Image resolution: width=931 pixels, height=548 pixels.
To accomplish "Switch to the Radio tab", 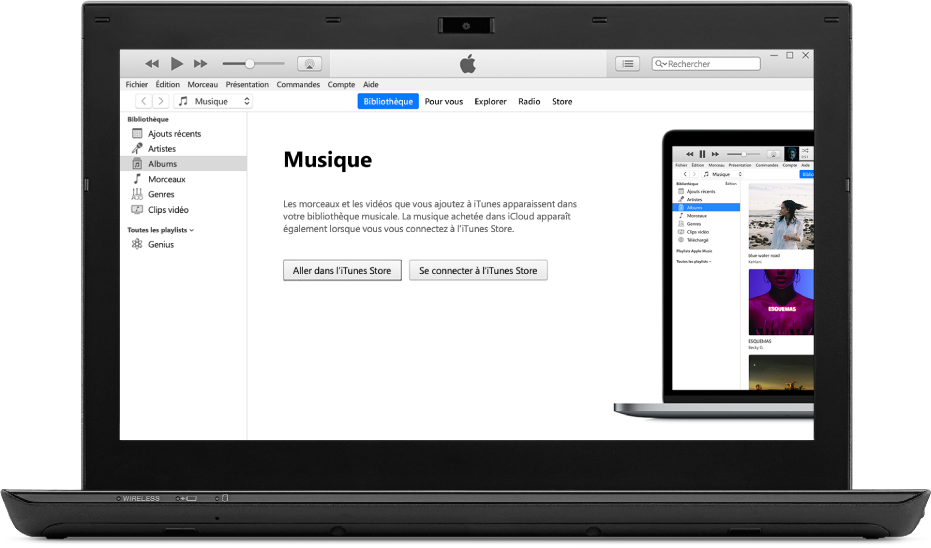I will click(x=529, y=102).
